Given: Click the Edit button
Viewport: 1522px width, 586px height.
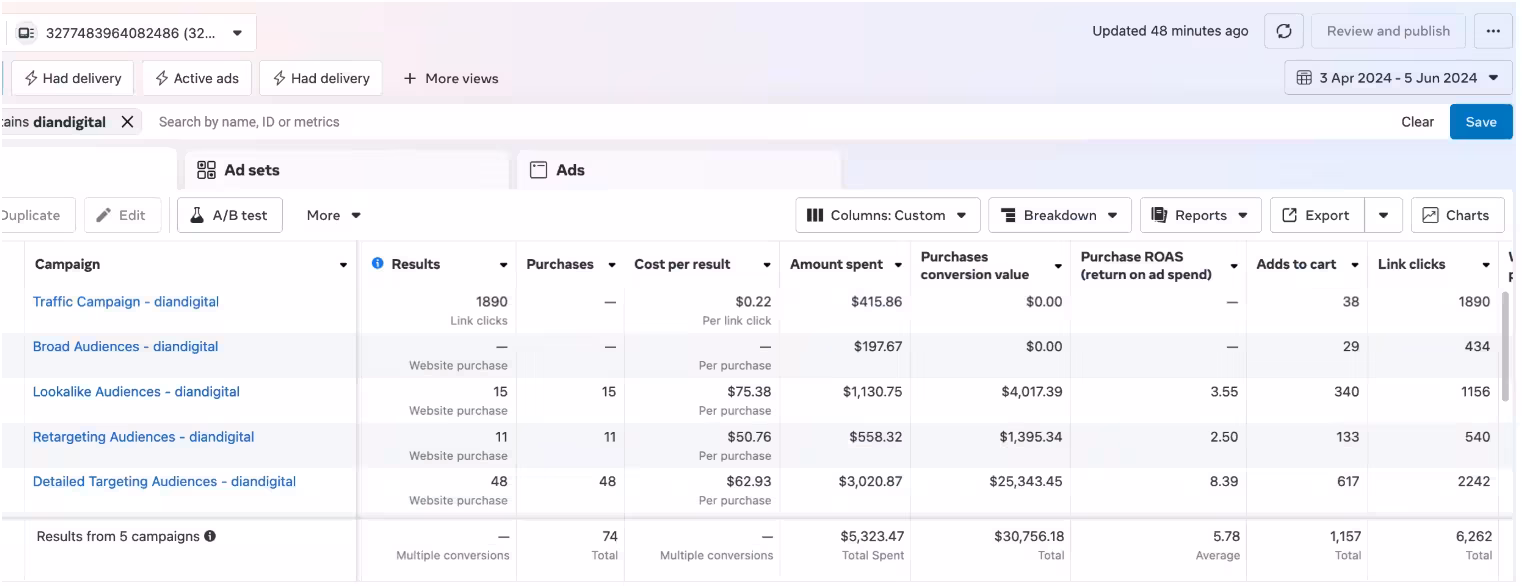Looking at the screenshot, I should point(122,215).
